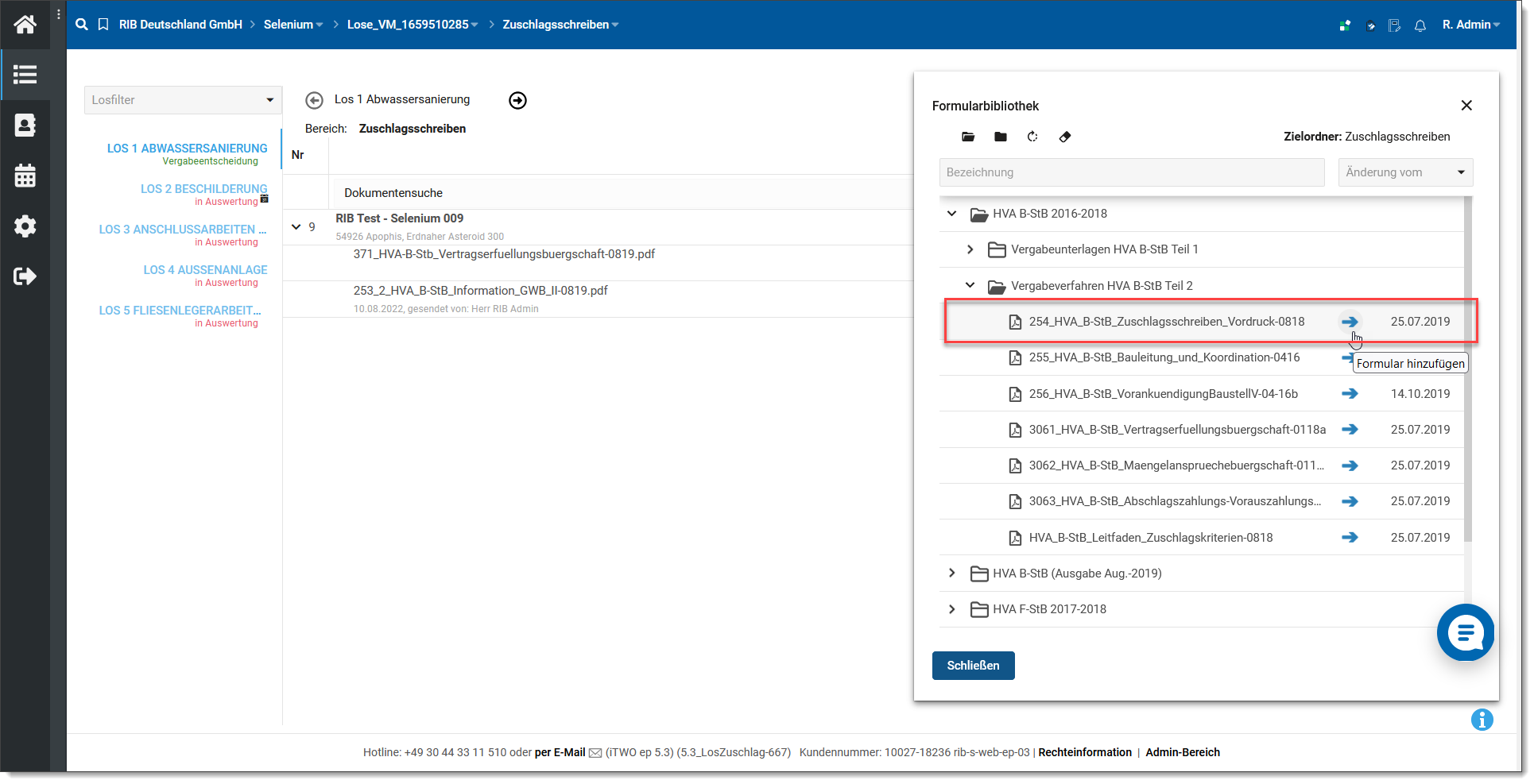Expand HVA F-StB 2017-2018 folder
Screen dimensions: 1534x784
(952, 609)
